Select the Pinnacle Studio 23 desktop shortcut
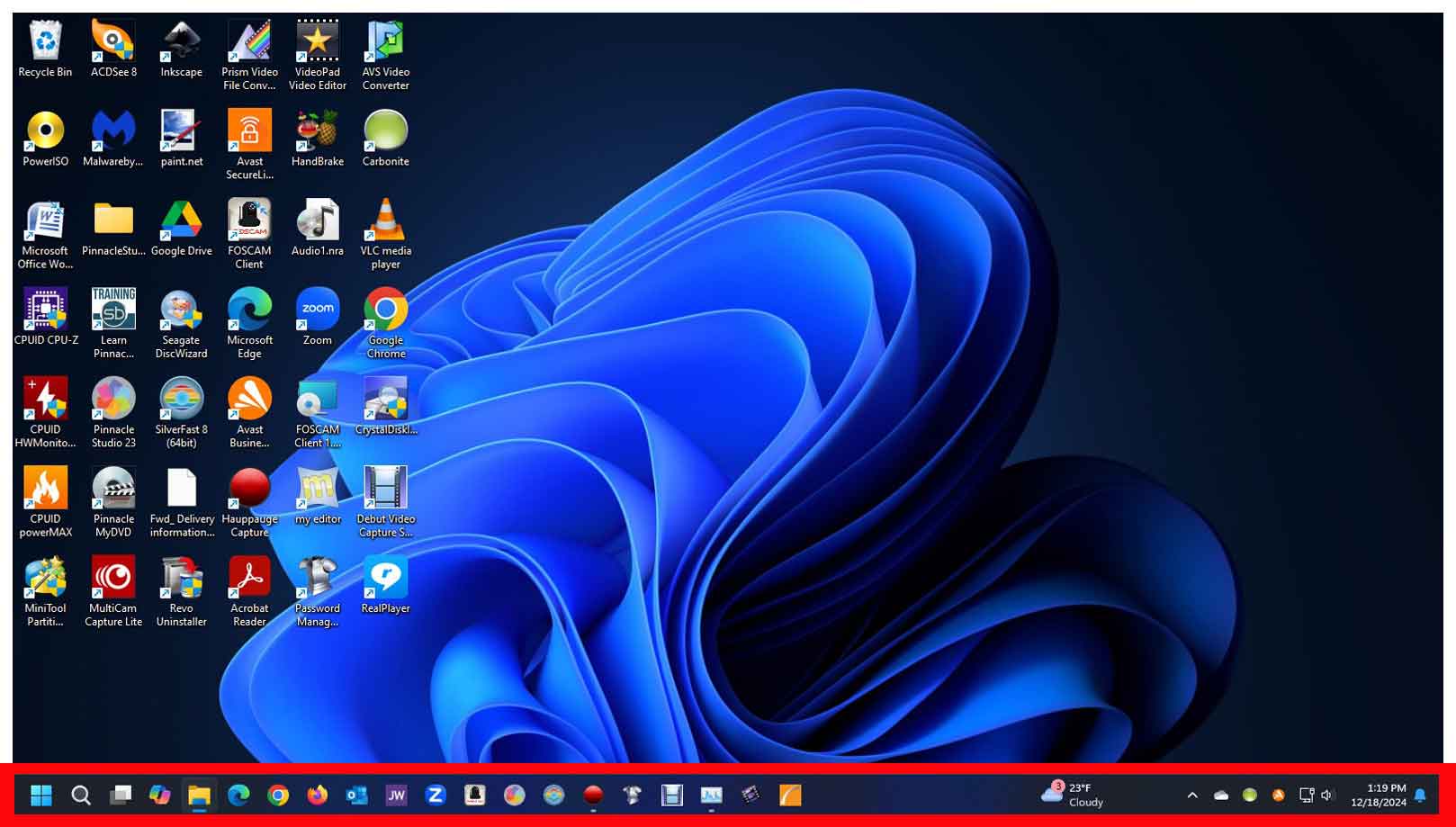Screen dimensions: 1456x827 (x=113, y=412)
